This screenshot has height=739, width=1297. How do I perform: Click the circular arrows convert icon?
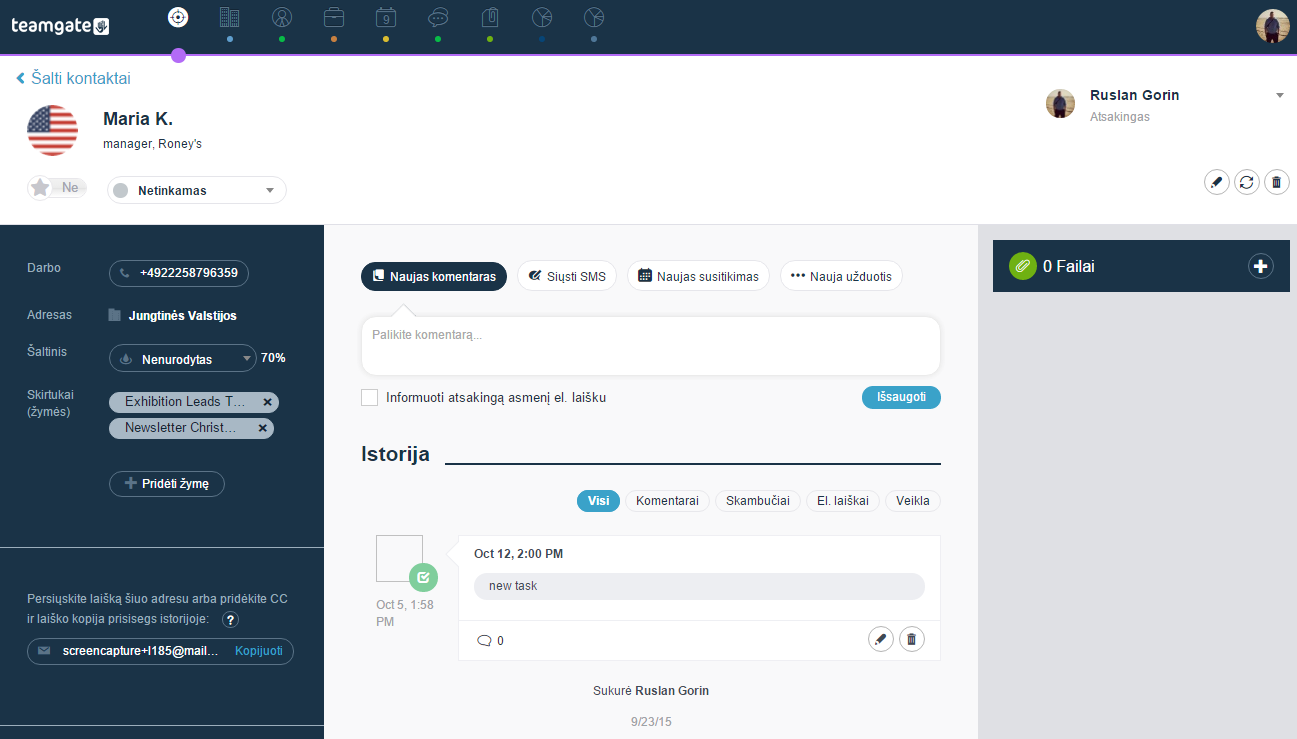coord(1246,182)
